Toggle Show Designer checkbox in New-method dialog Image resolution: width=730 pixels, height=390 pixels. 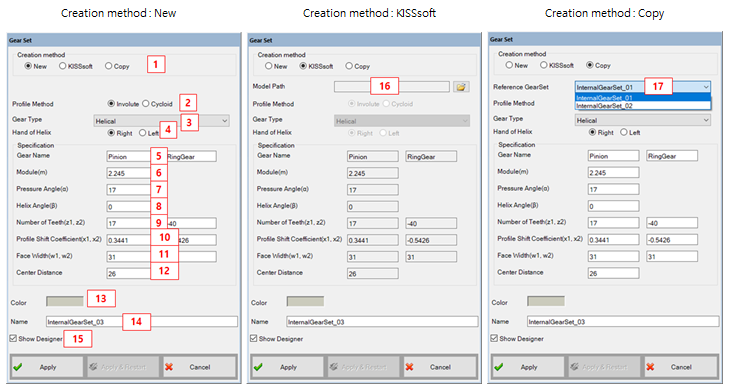coord(13,338)
